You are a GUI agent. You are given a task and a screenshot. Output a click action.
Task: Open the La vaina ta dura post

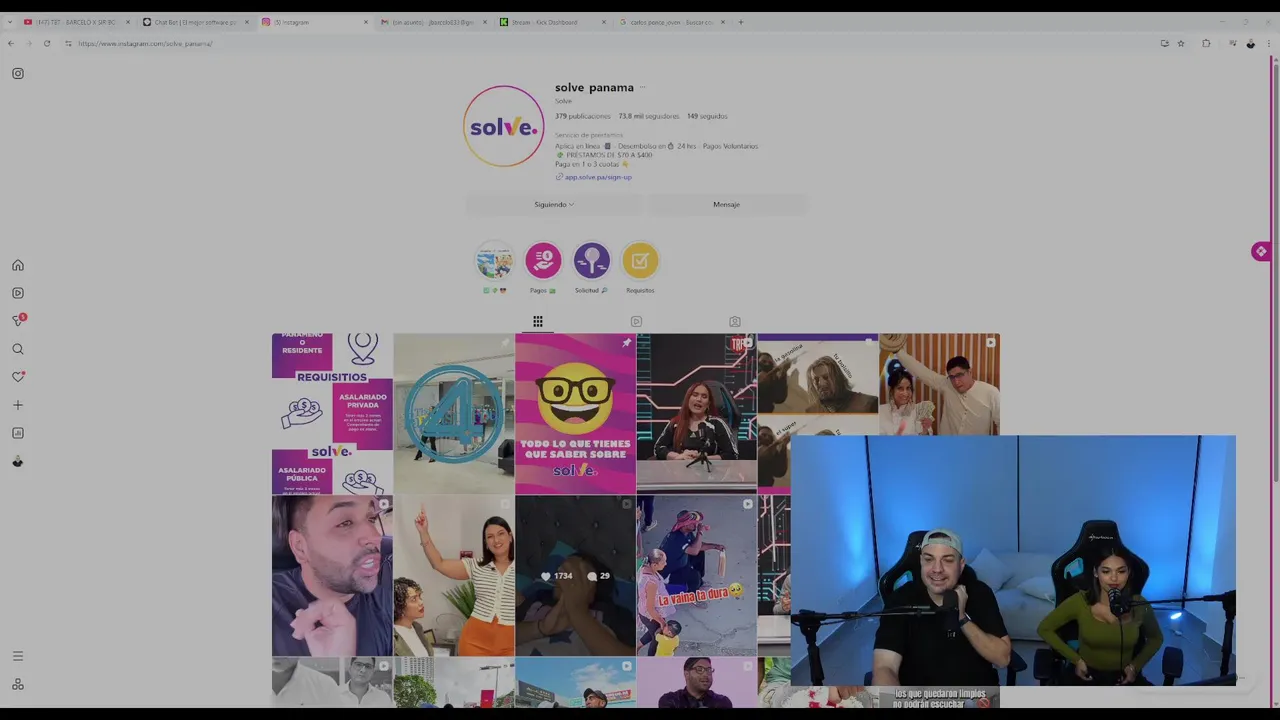click(x=696, y=575)
